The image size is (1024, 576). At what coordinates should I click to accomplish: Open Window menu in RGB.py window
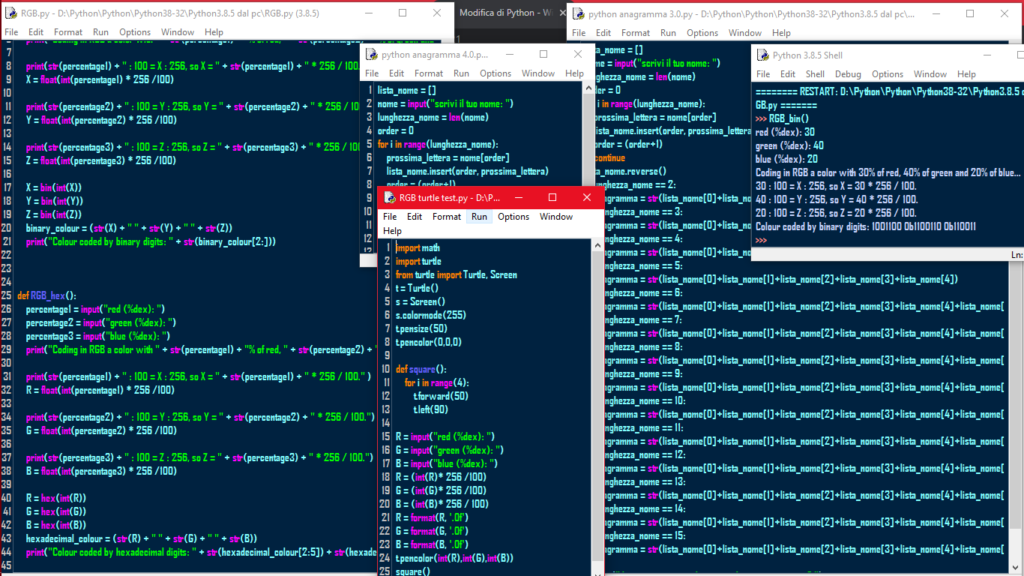[177, 32]
